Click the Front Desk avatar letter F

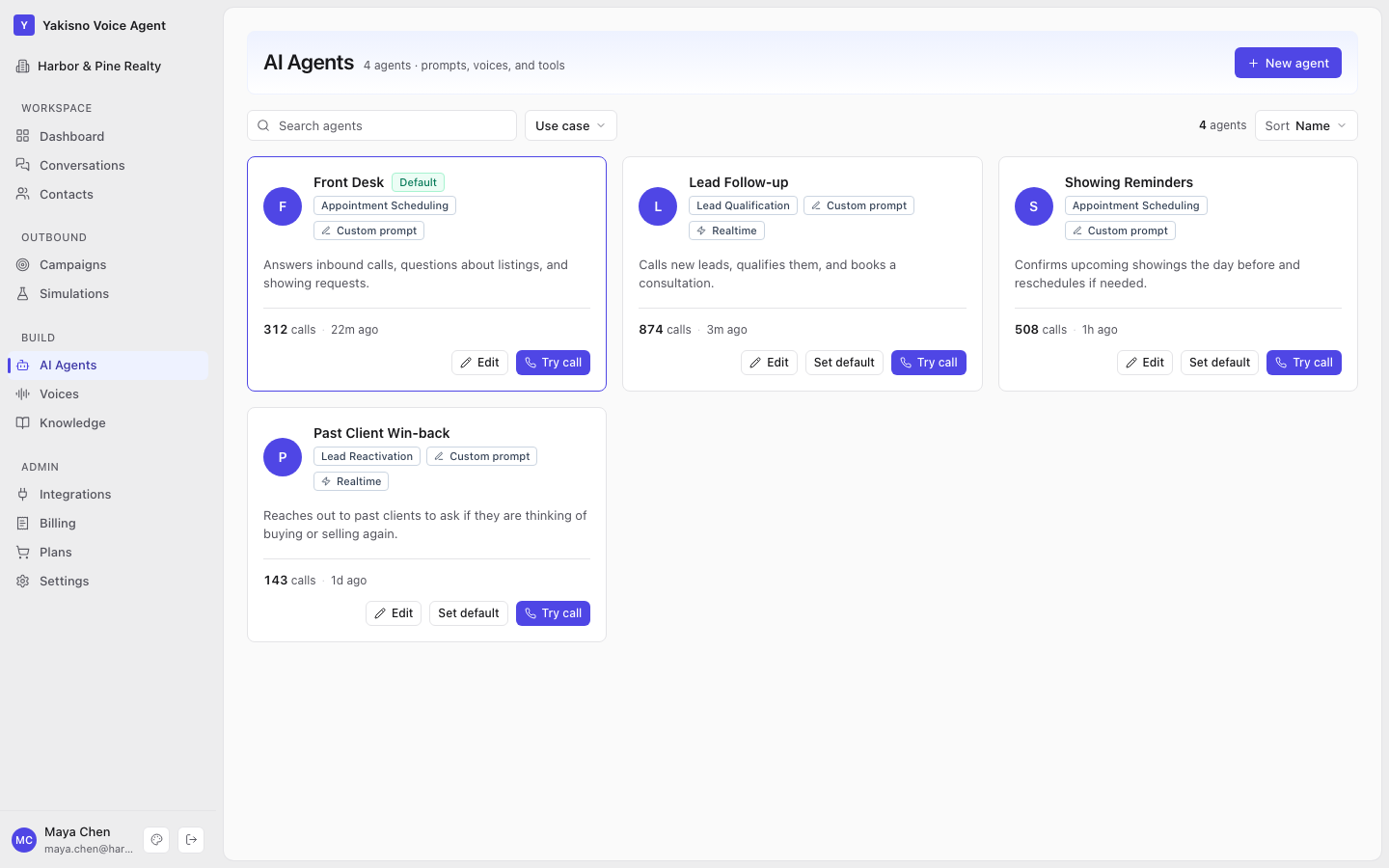coord(283,206)
